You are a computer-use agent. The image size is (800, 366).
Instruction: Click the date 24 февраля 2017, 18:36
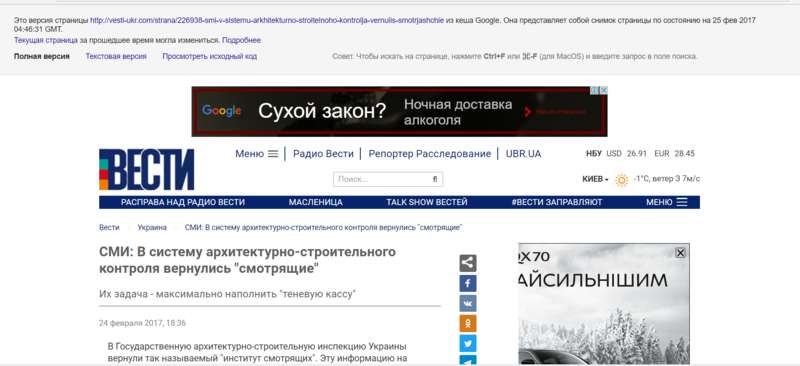142,323
